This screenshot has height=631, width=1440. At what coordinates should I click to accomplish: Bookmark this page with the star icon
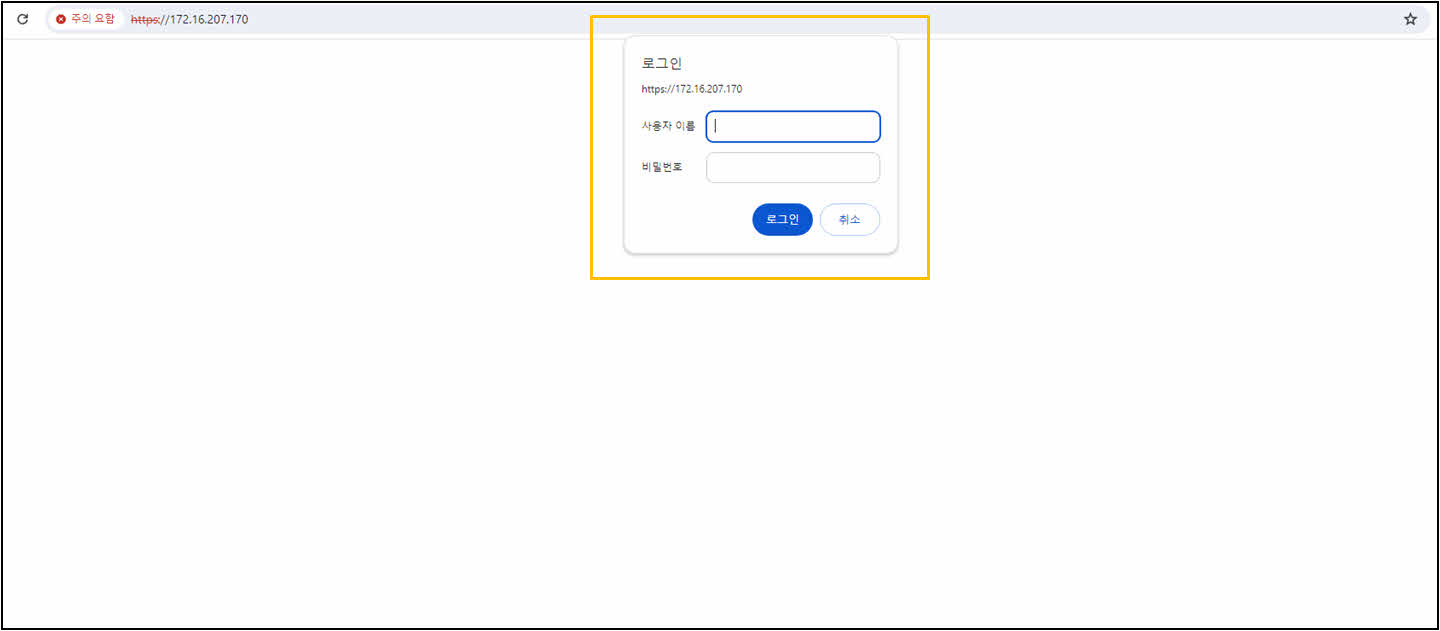1410,19
